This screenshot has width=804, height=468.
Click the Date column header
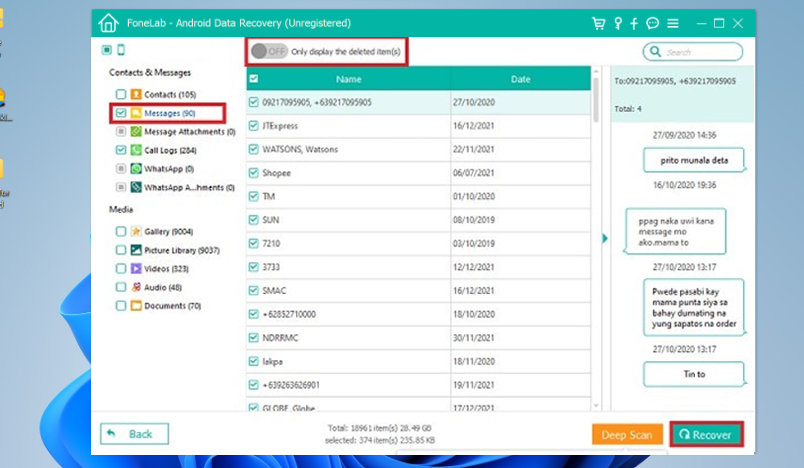click(520, 79)
